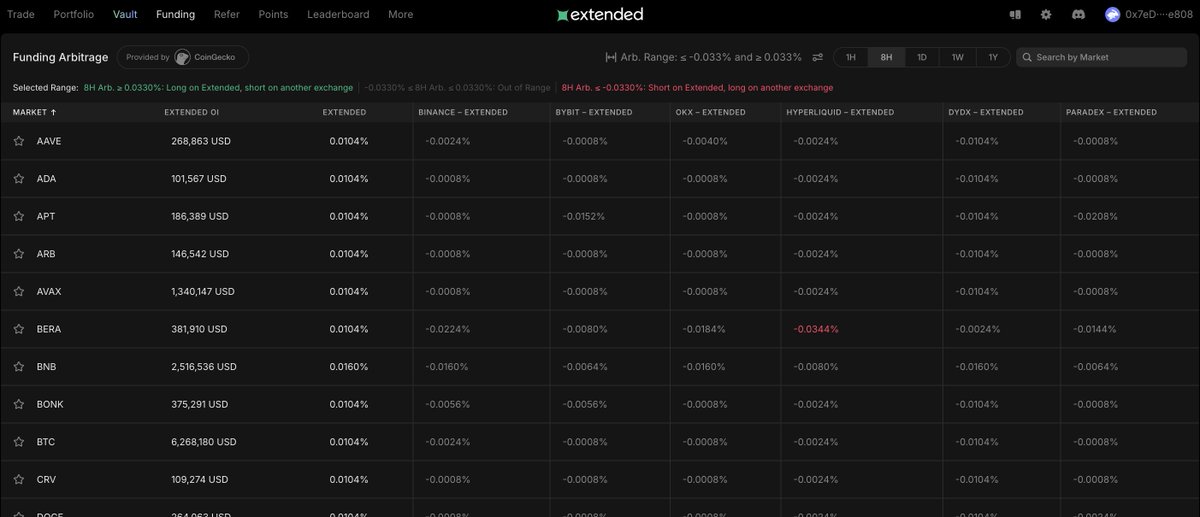
Task: Click BERA Hyperliquid value -0.0344%
Action: [816, 329]
